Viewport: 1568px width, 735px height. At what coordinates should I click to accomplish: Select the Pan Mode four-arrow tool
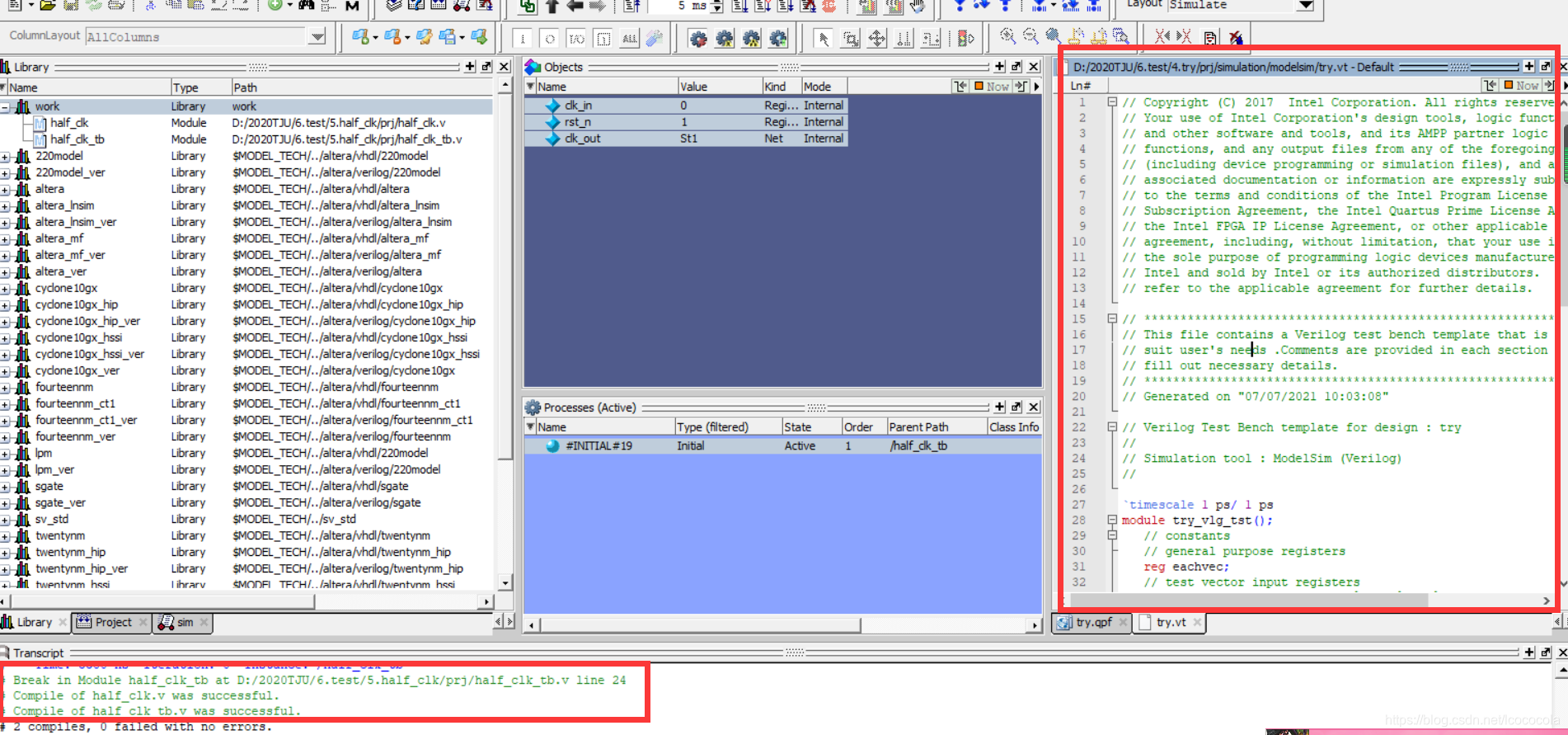tap(877, 39)
